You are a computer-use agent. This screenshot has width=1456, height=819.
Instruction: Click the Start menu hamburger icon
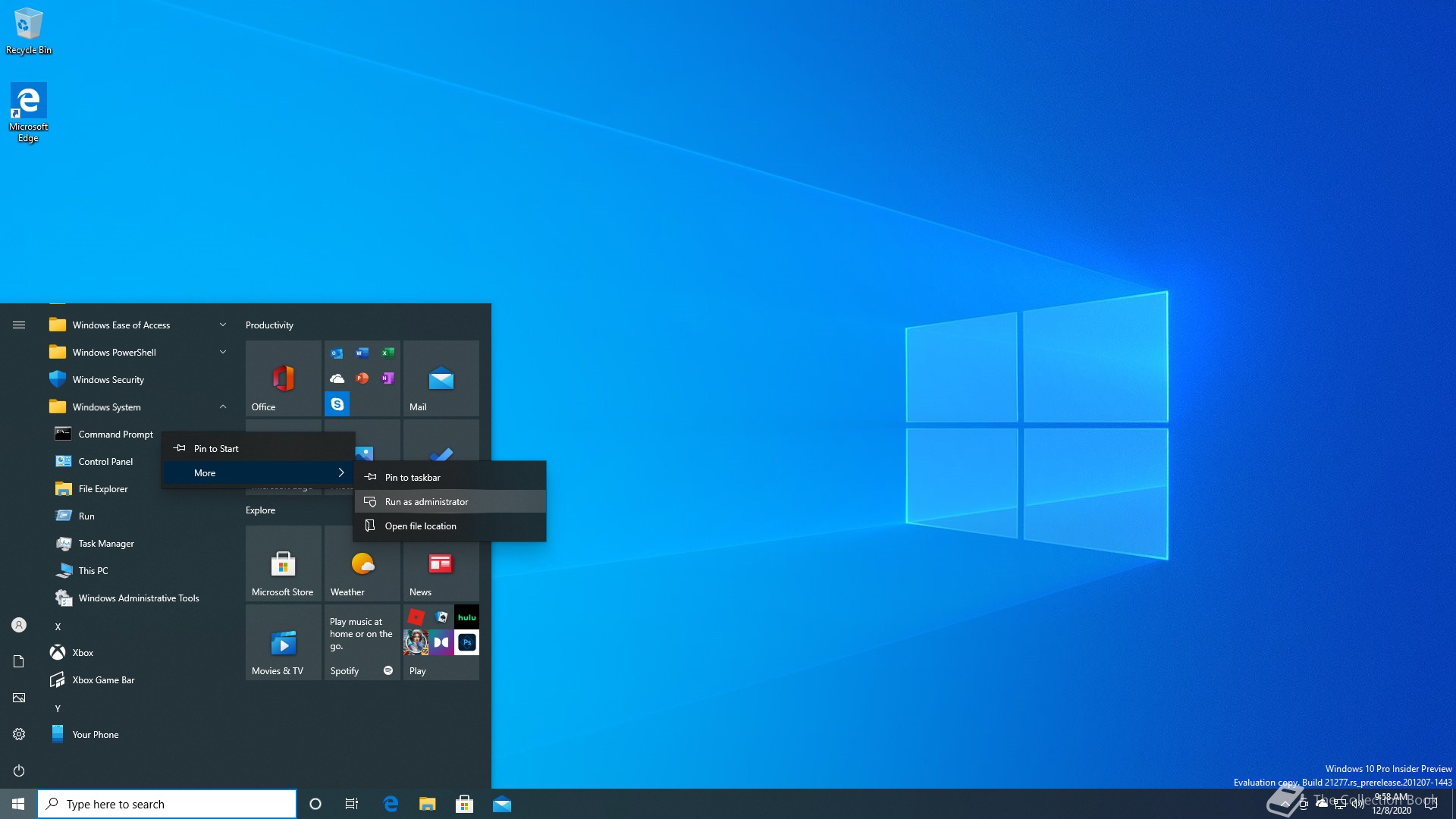pos(19,325)
